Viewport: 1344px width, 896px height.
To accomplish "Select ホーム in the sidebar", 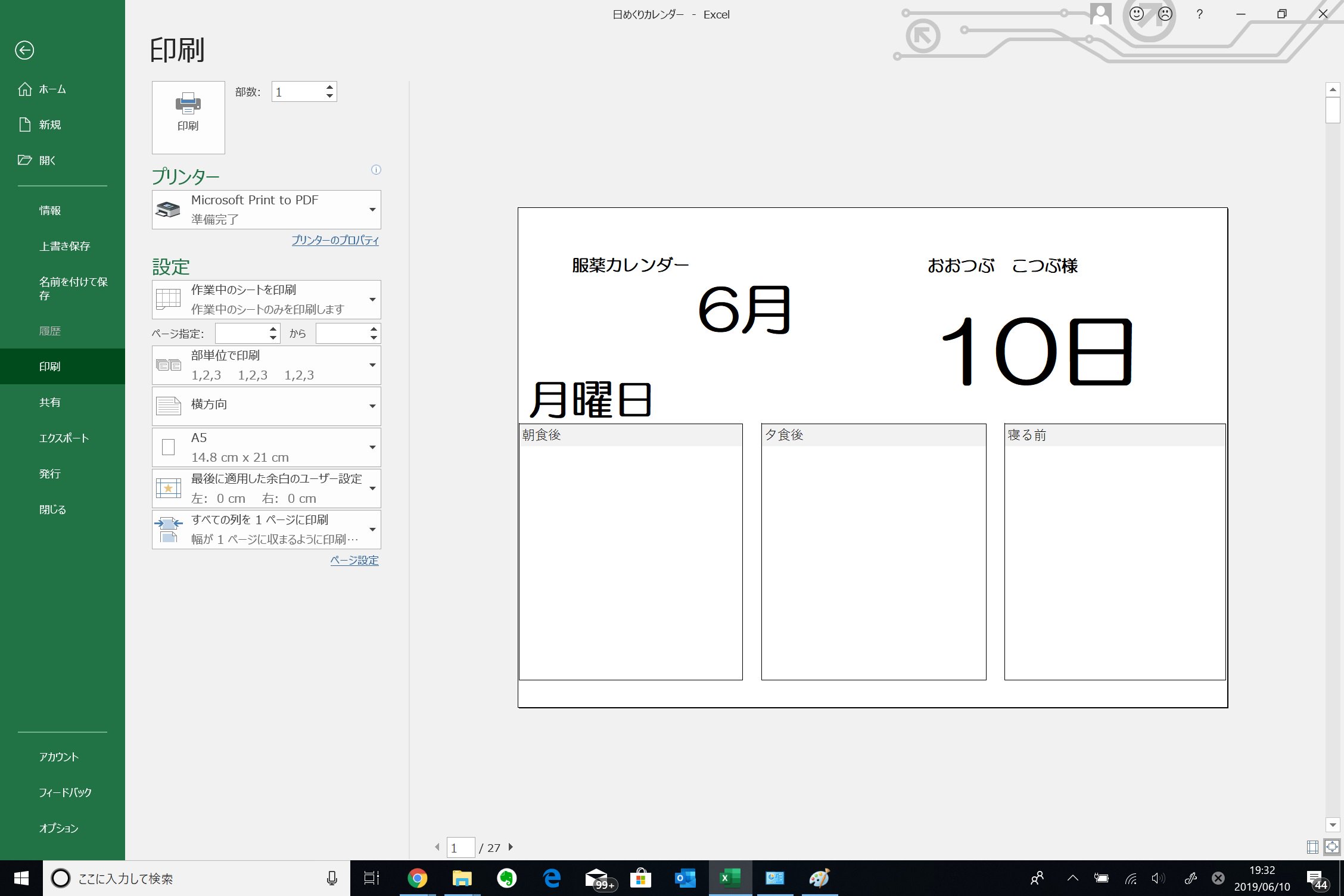I will tap(63, 89).
